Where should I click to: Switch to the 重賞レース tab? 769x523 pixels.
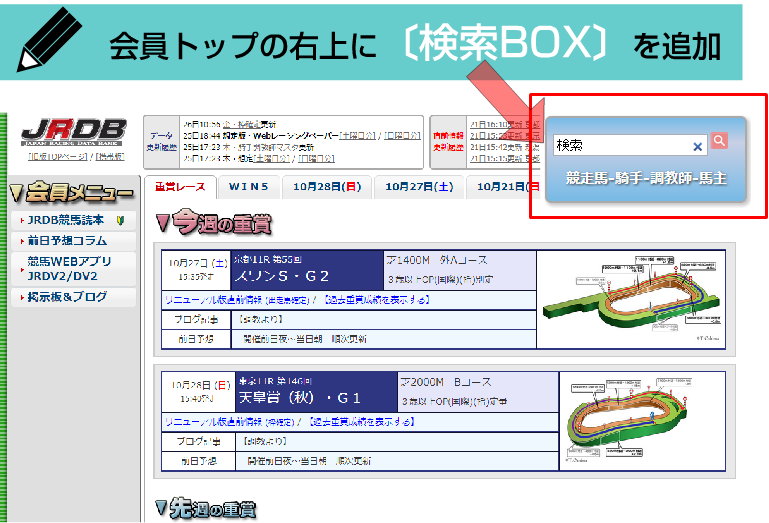tap(180, 187)
